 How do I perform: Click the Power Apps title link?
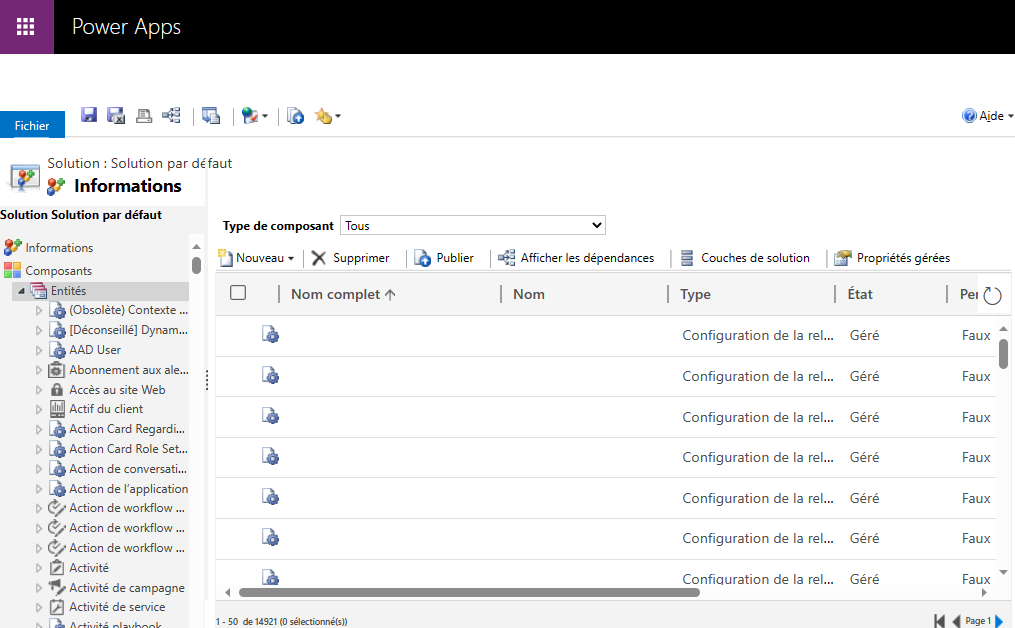[x=126, y=27]
